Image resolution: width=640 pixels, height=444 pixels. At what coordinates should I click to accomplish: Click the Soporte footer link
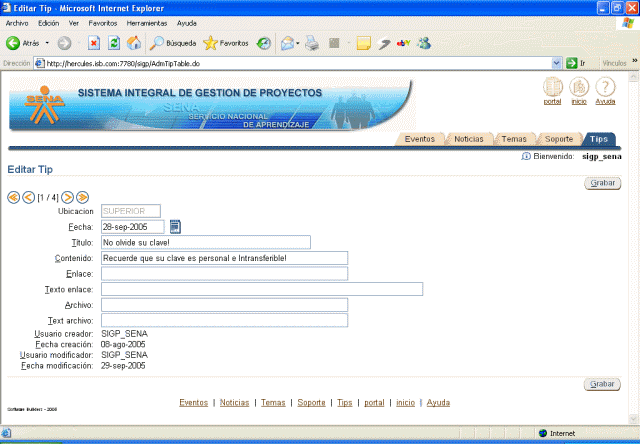point(311,403)
